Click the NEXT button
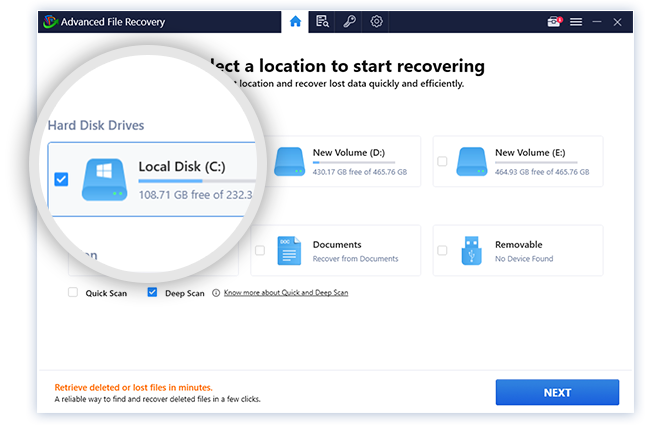 [x=557, y=392]
